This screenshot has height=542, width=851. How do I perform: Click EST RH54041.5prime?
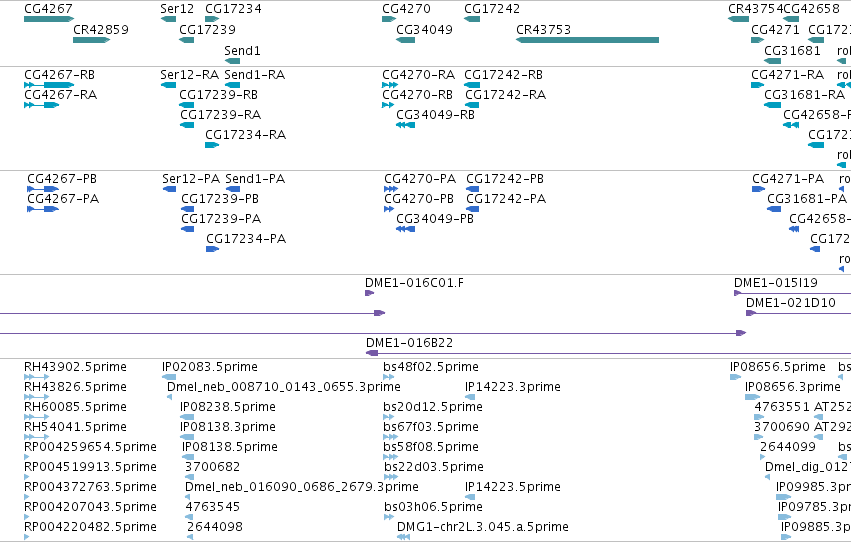pyautogui.click(x=36, y=437)
